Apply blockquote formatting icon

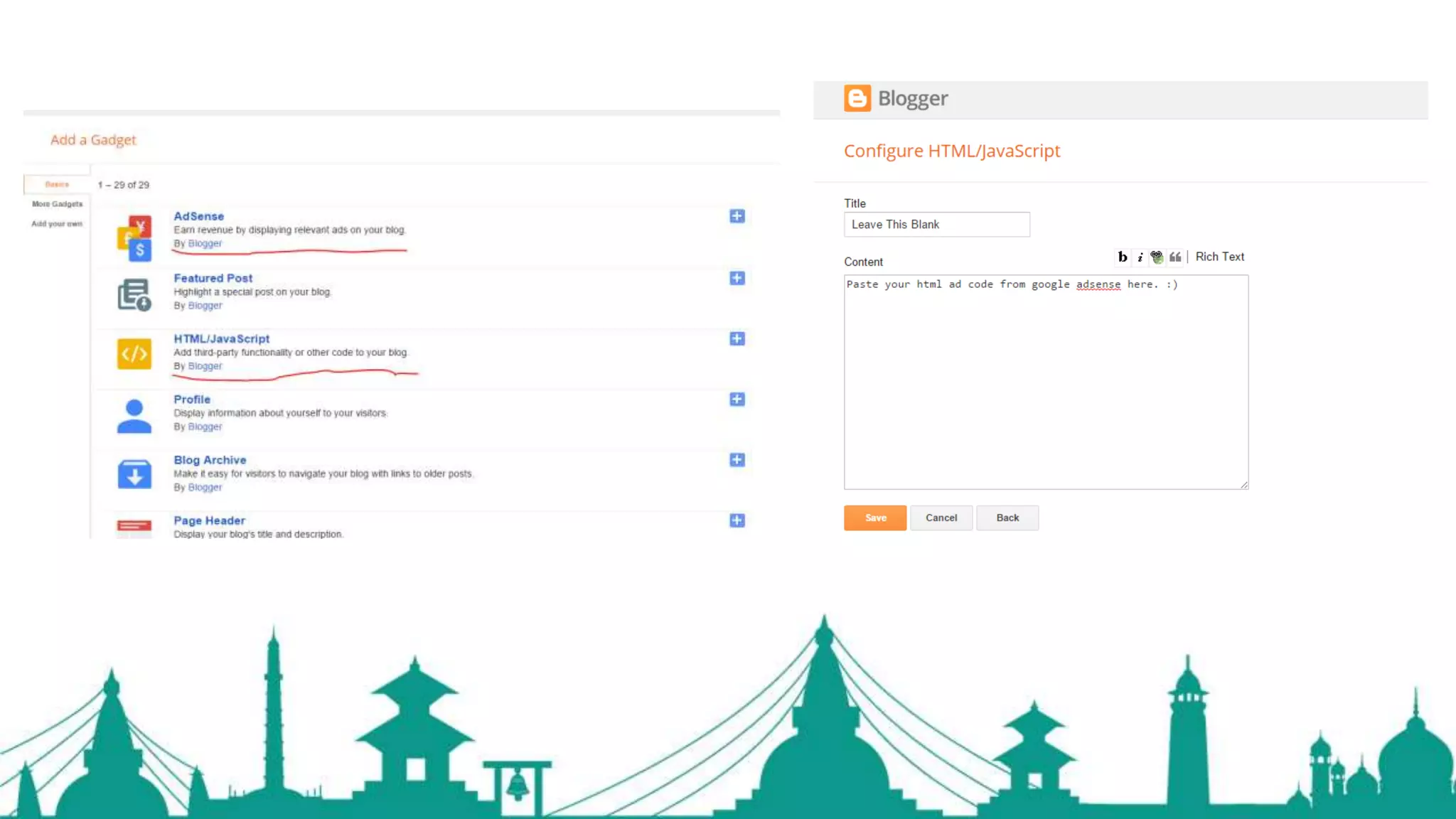[1175, 257]
